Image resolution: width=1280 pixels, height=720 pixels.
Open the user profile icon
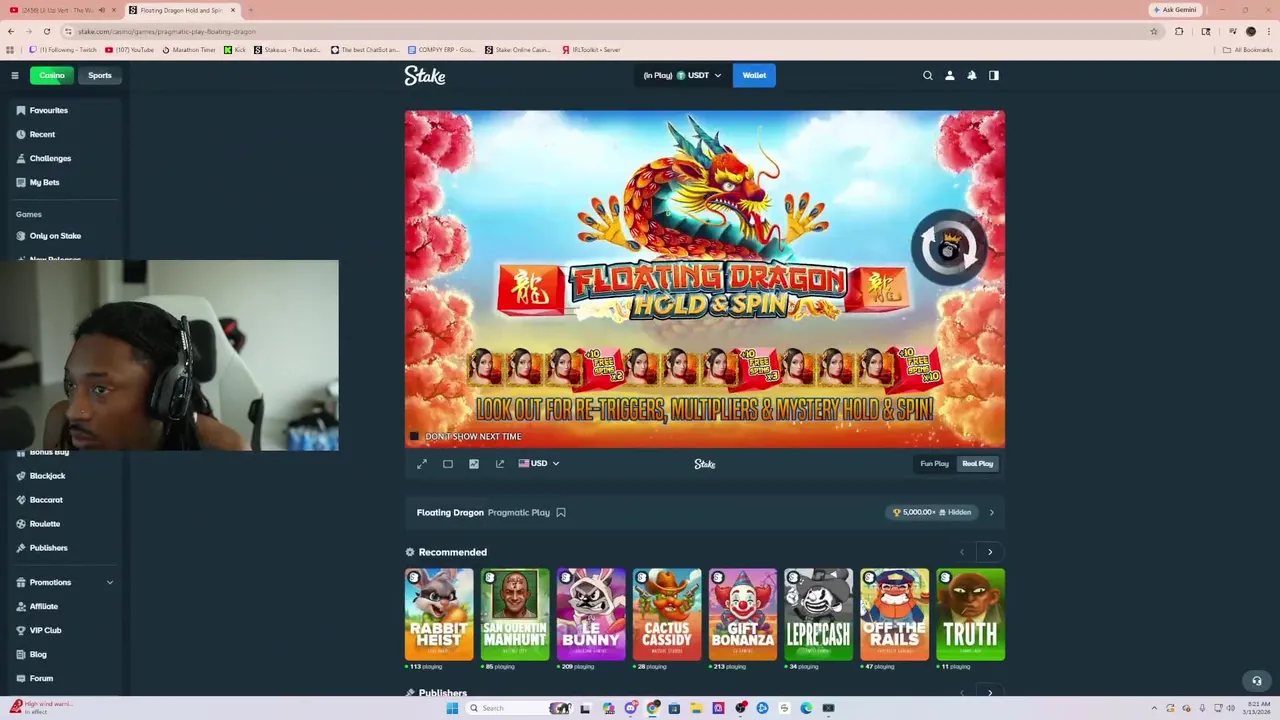point(949,75)
